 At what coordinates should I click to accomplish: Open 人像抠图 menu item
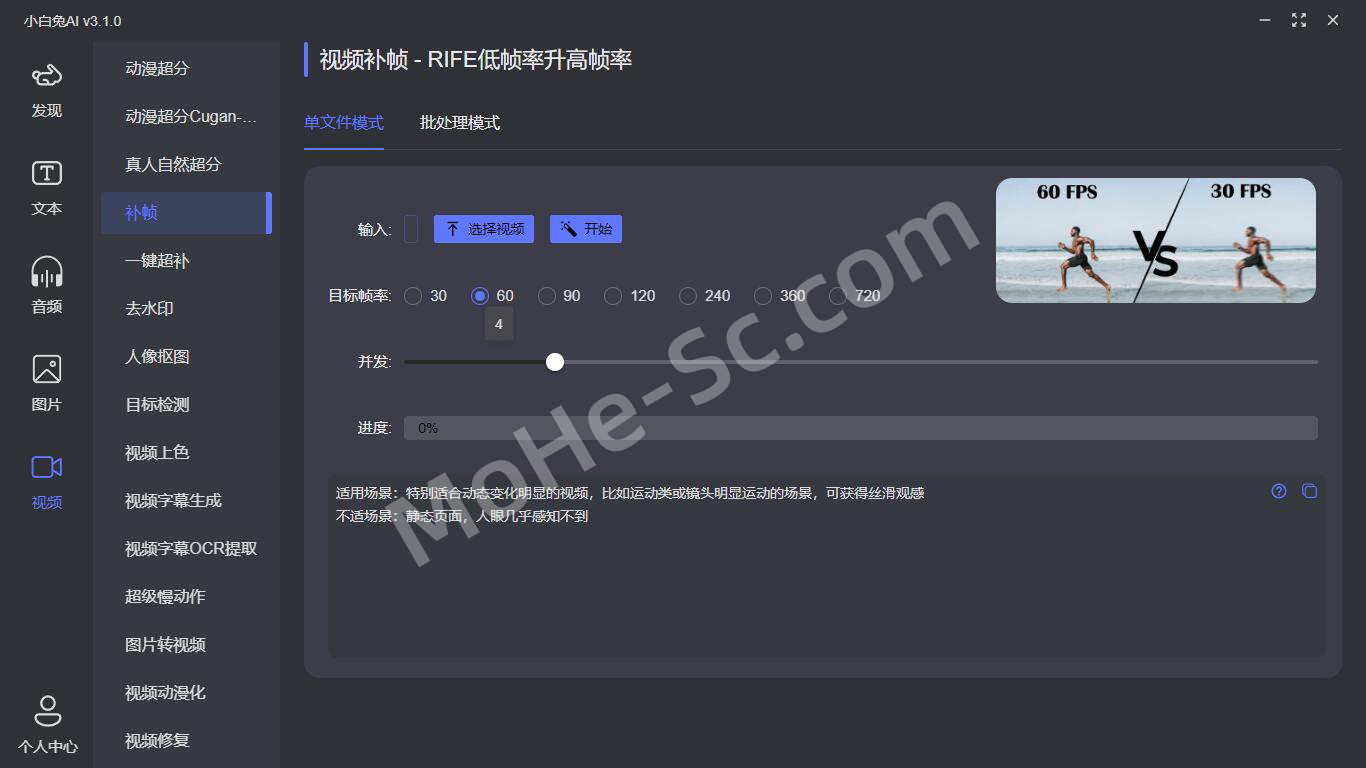point(186,357)
